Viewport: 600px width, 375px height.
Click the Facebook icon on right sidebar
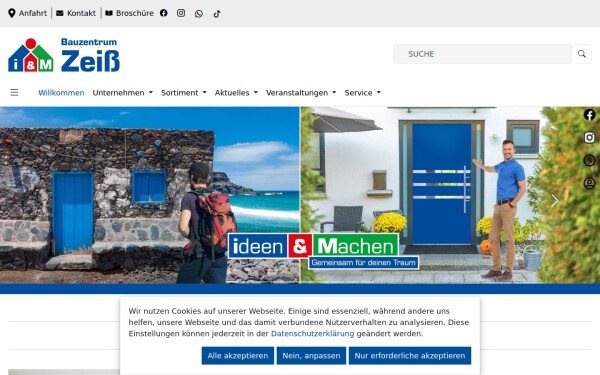point(589,115)
